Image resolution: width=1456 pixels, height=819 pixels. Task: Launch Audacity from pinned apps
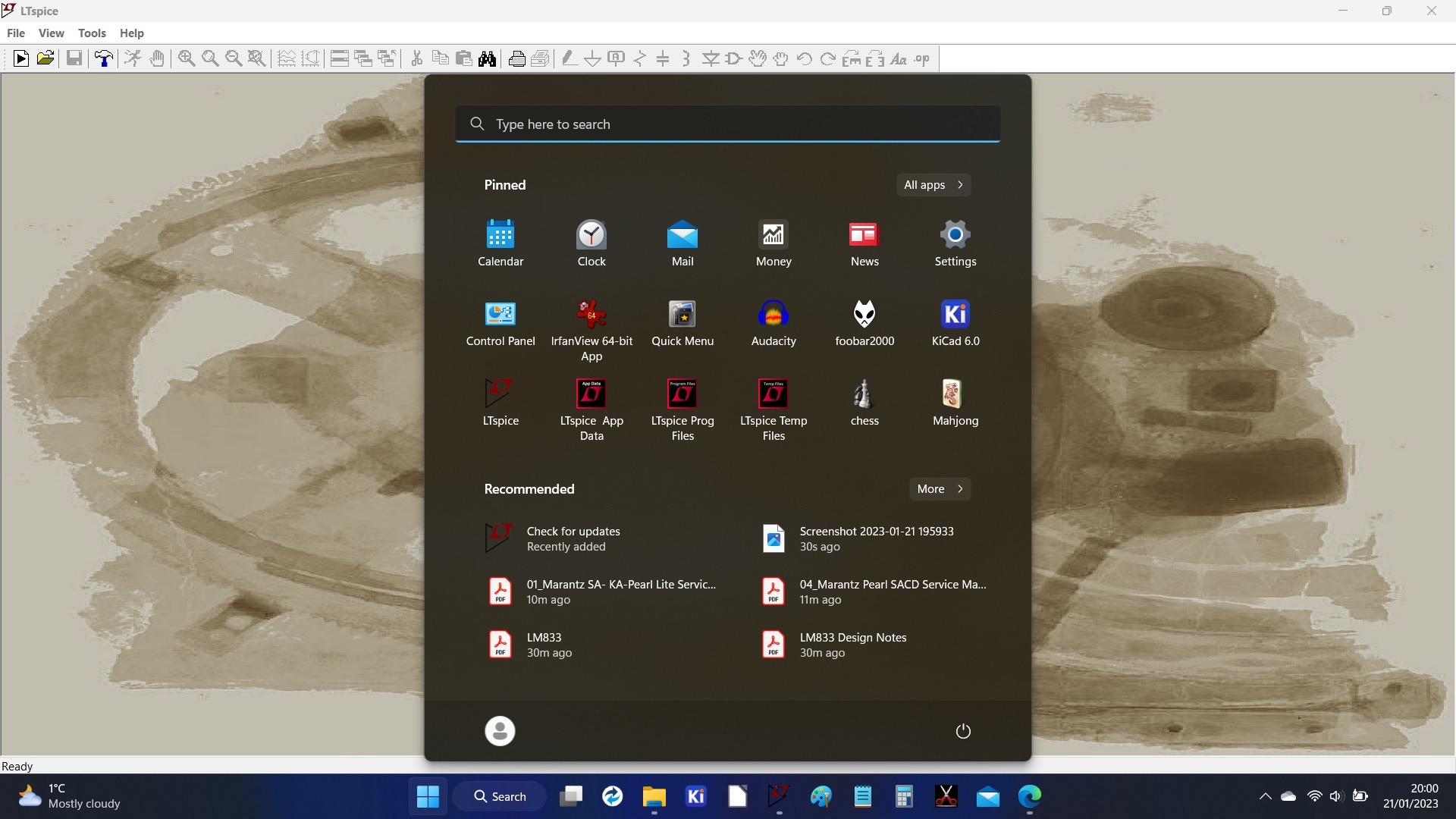point(773,323)
